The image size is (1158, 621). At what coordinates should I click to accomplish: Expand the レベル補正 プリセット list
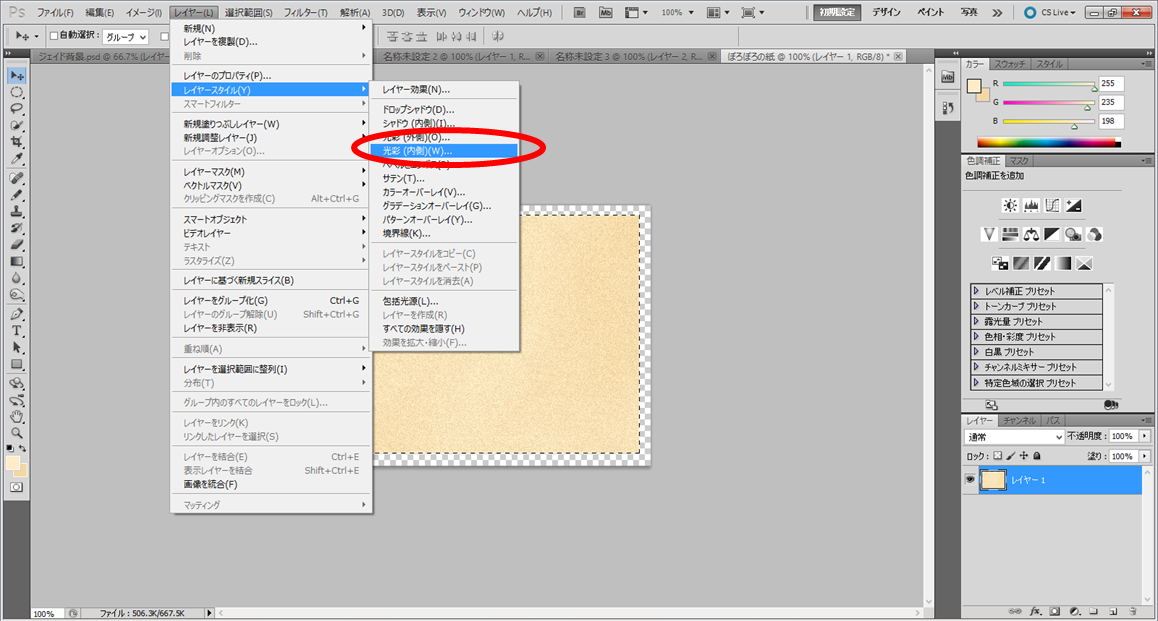pos(977,291)
